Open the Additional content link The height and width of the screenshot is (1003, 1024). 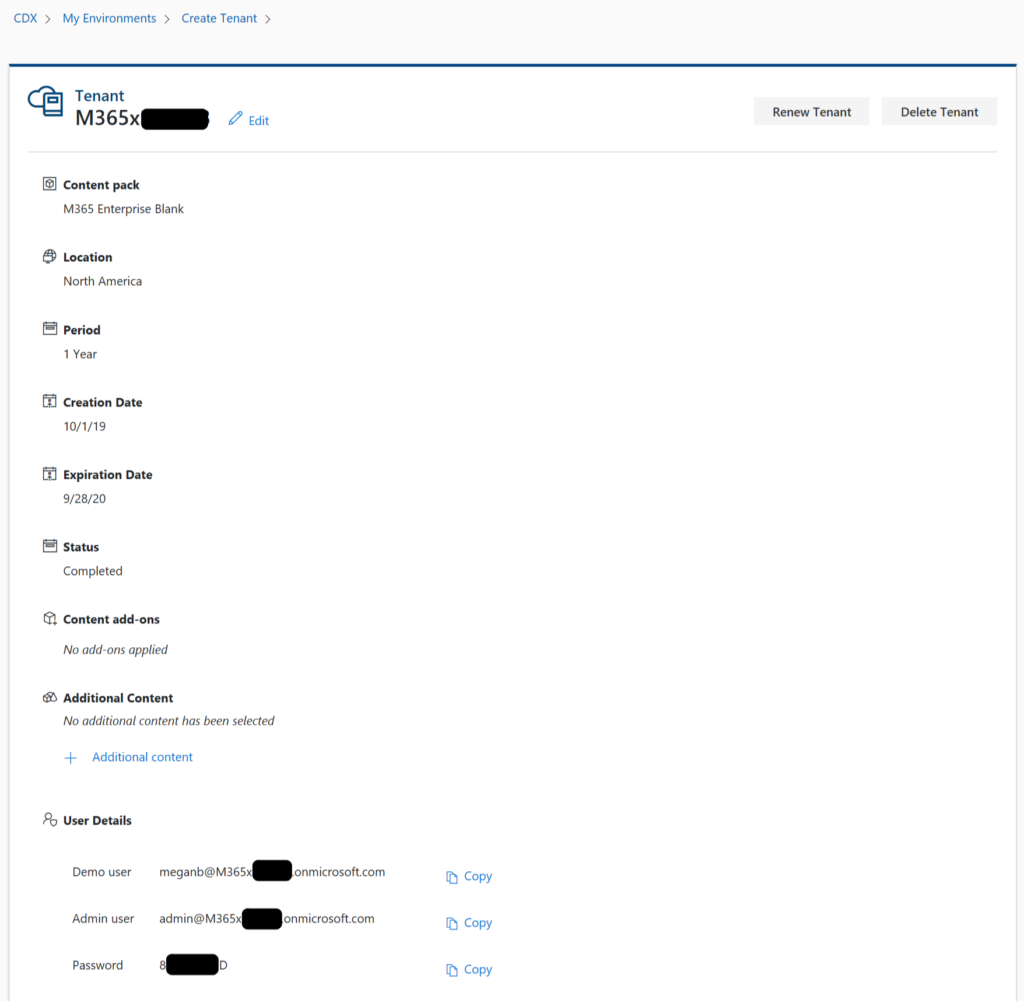tap(142, 757)
